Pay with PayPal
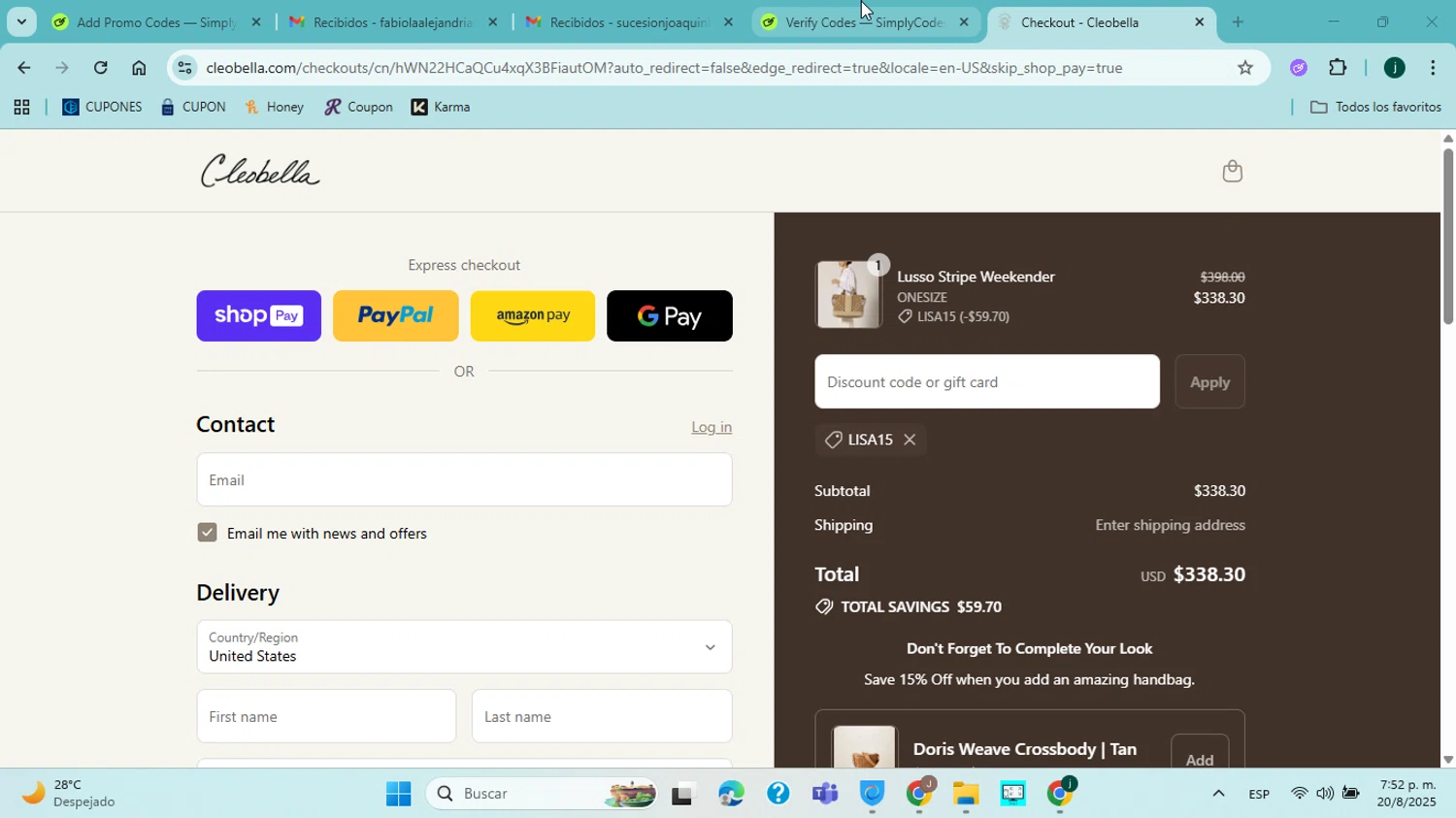This screenshot has height=818, width=1456. tap(395, 315)
